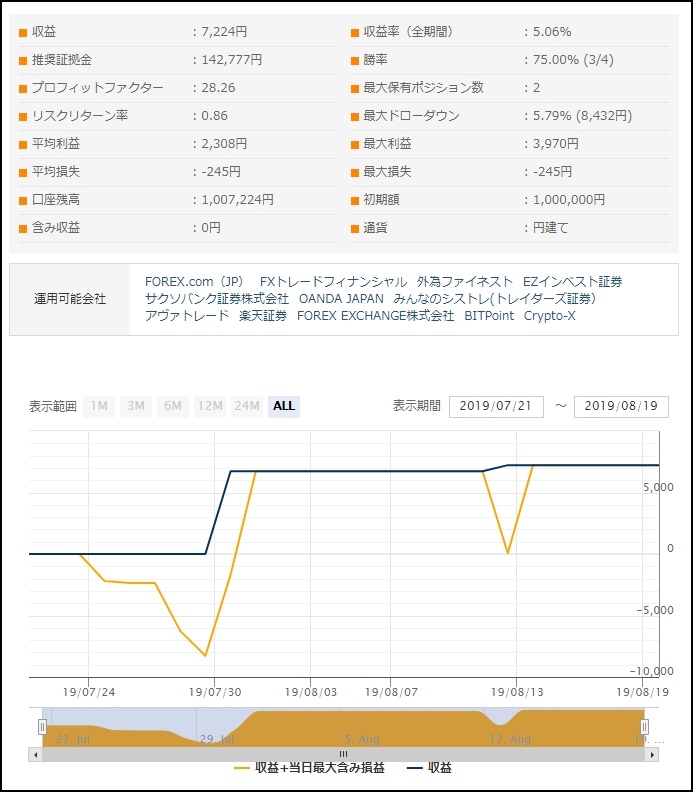The height and width of the screenshot is (792, 693).
Task: Edit the start date field 2019/07/21
Action: [496, 407]
